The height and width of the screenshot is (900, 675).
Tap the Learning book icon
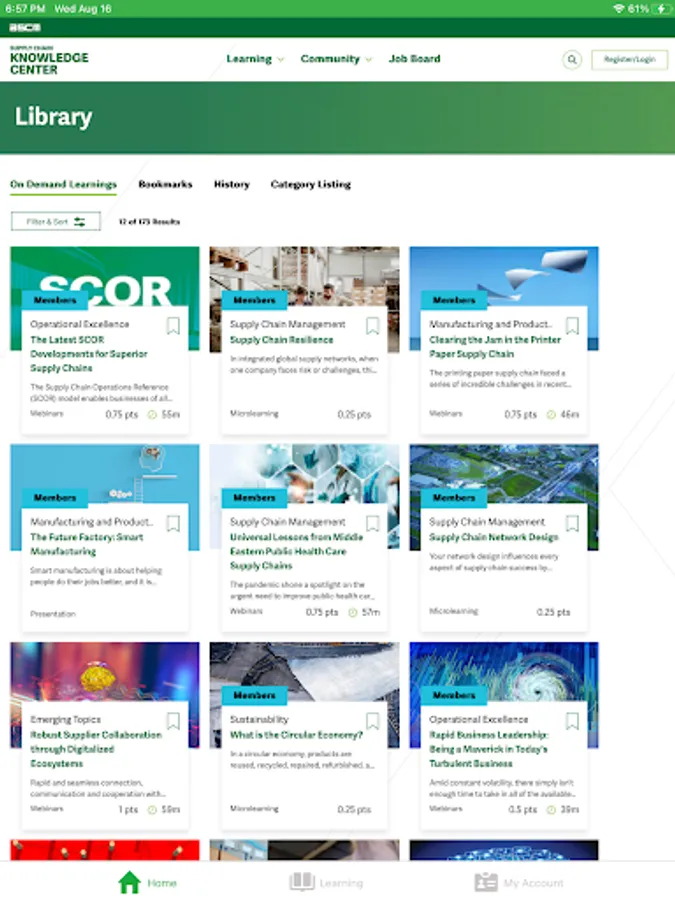302,882
